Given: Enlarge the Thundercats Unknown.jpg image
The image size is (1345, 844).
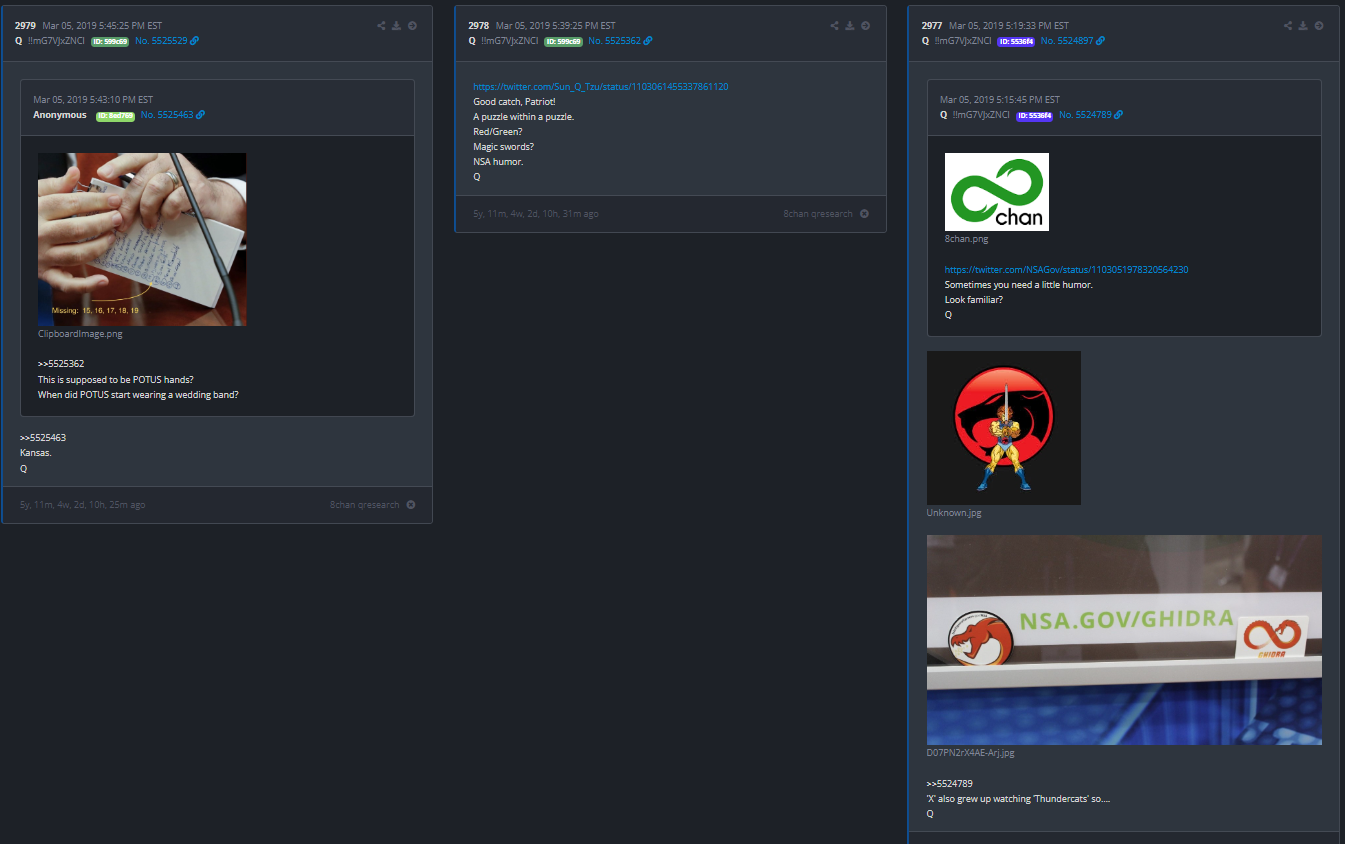Looking at the screenshot, I should (1004, 428).
